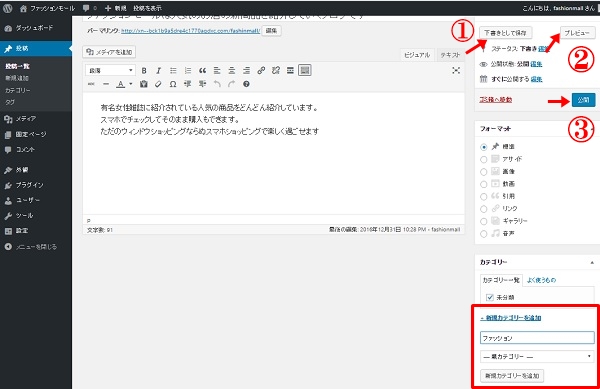The image size is (600, 389).
Task: Save the post with 下書きとして保存
Action: pos(505,33)
